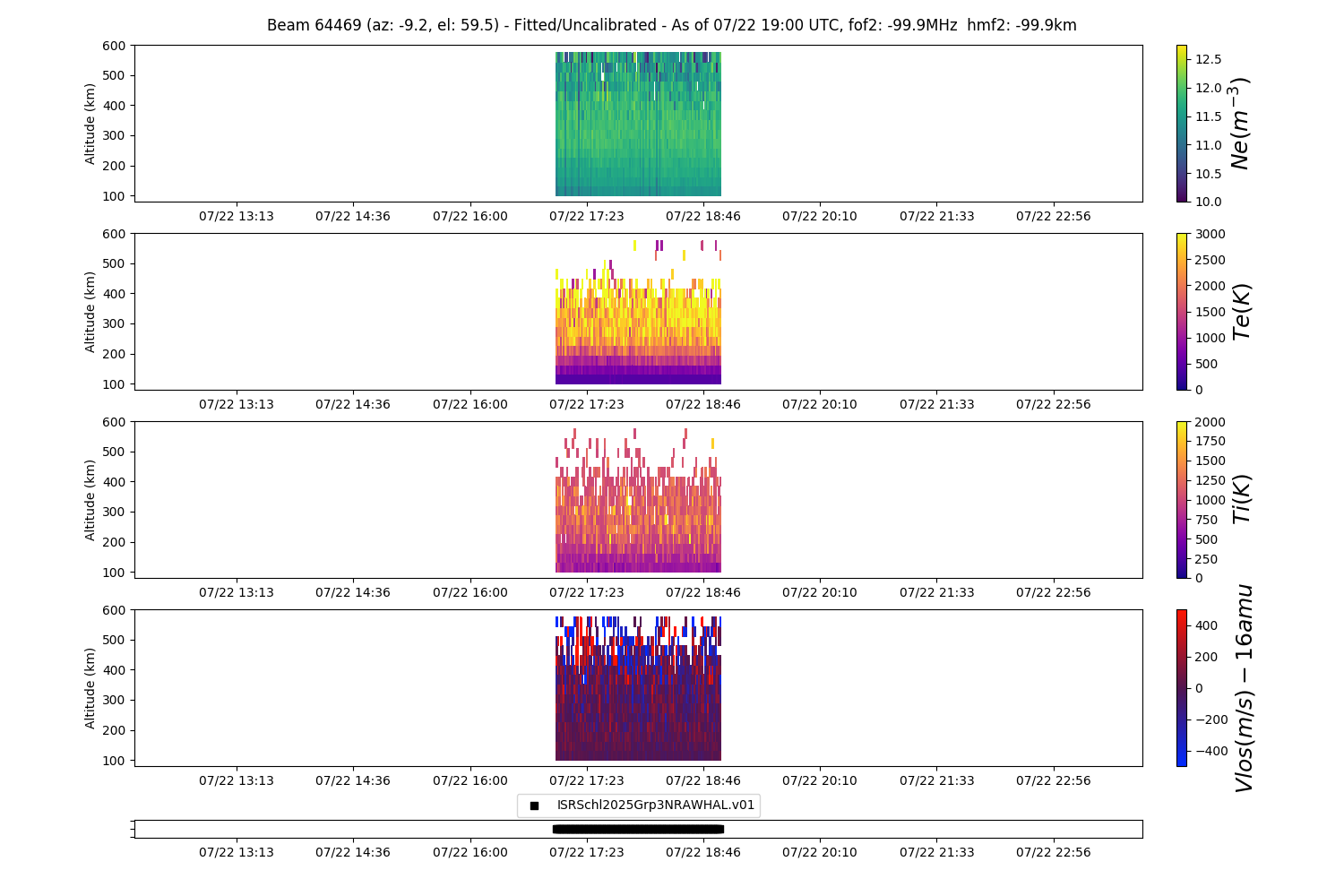Click the Te(K) colorbar axis label
Viewport: 1344px width, 896px height.
point(1242,312)
